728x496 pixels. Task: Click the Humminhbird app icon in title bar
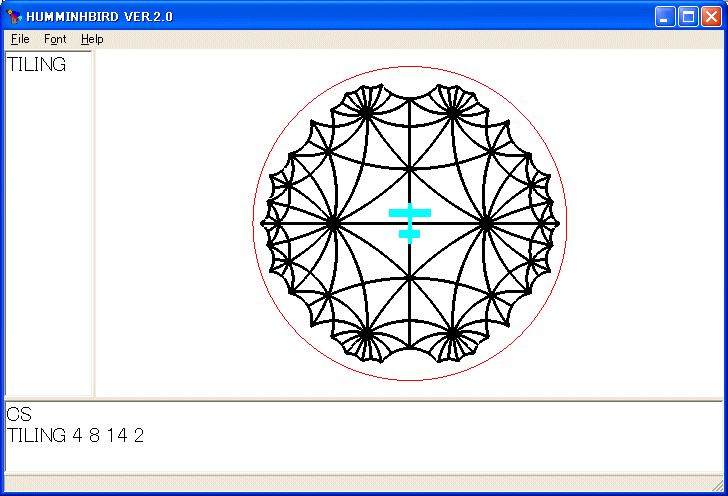tap(14, 16)
